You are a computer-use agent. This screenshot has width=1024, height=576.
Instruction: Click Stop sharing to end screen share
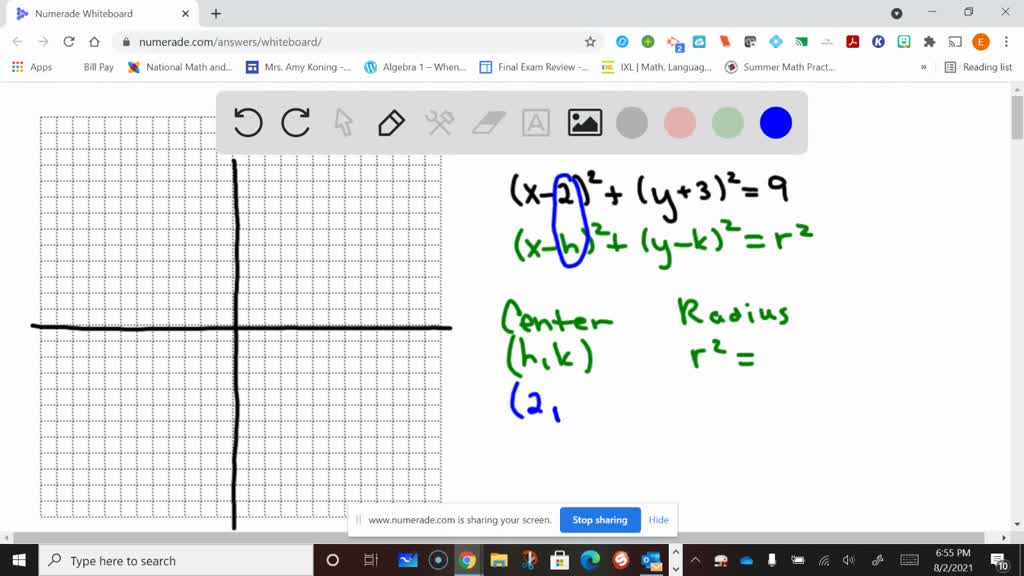(600, 520)
